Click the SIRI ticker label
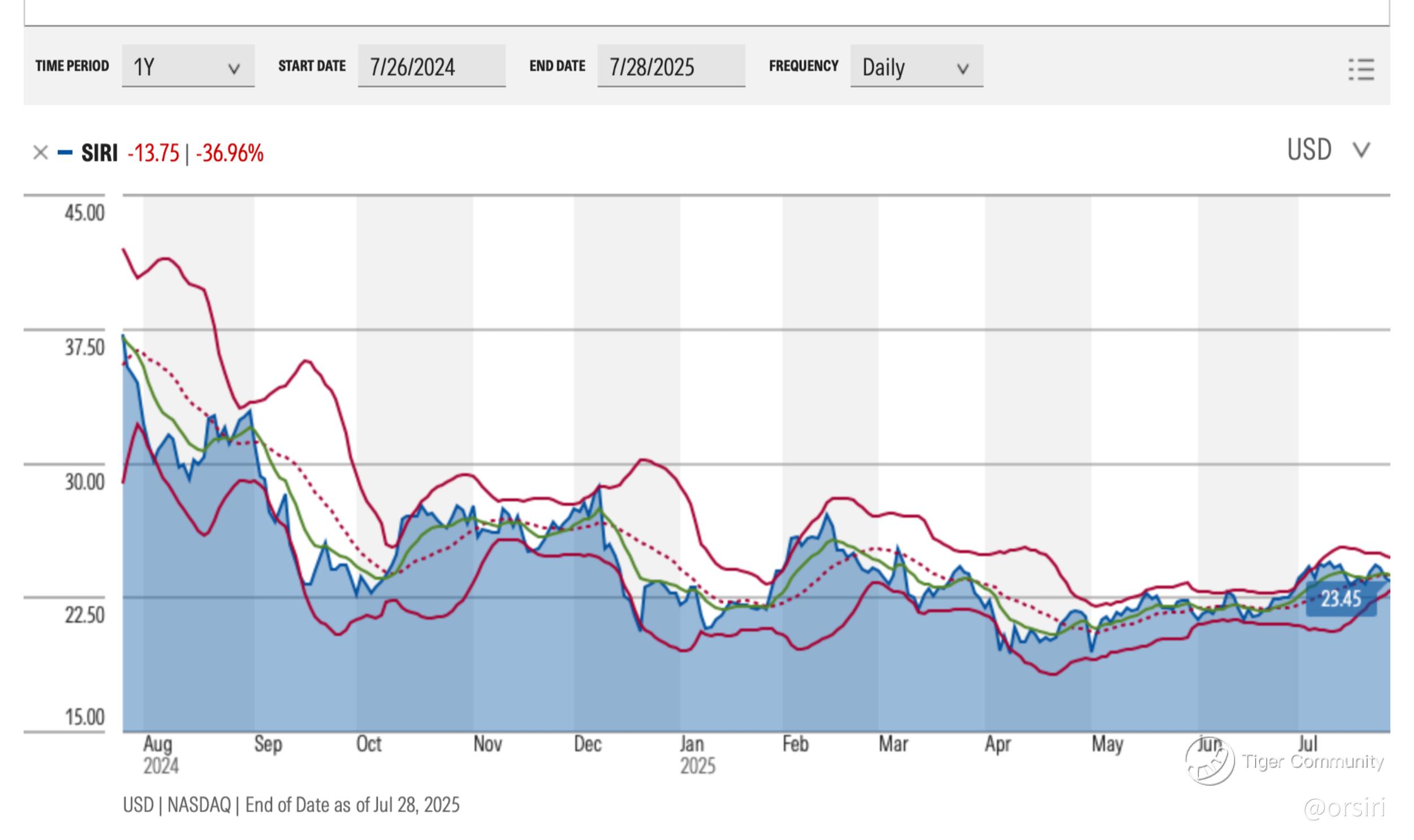Viewport: 1414px width, 840px height. pos(99,153)
